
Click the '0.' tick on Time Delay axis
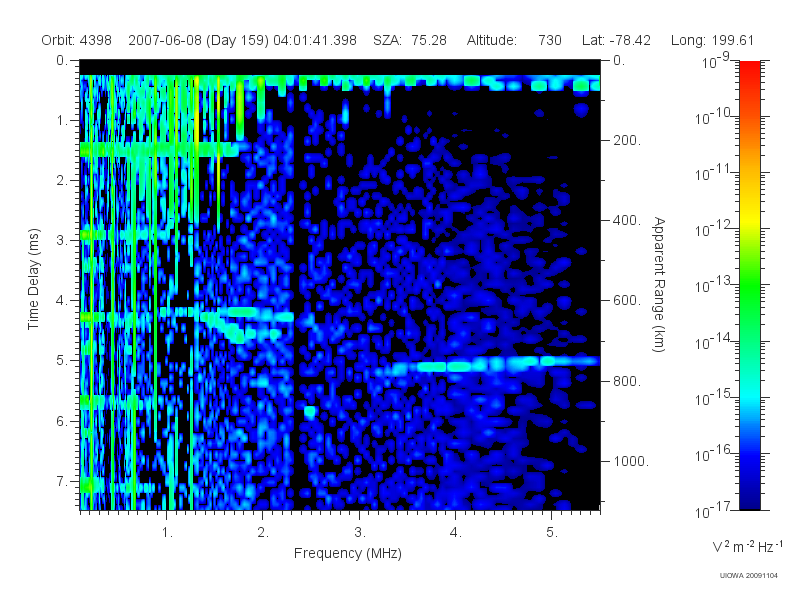point(62,61)
